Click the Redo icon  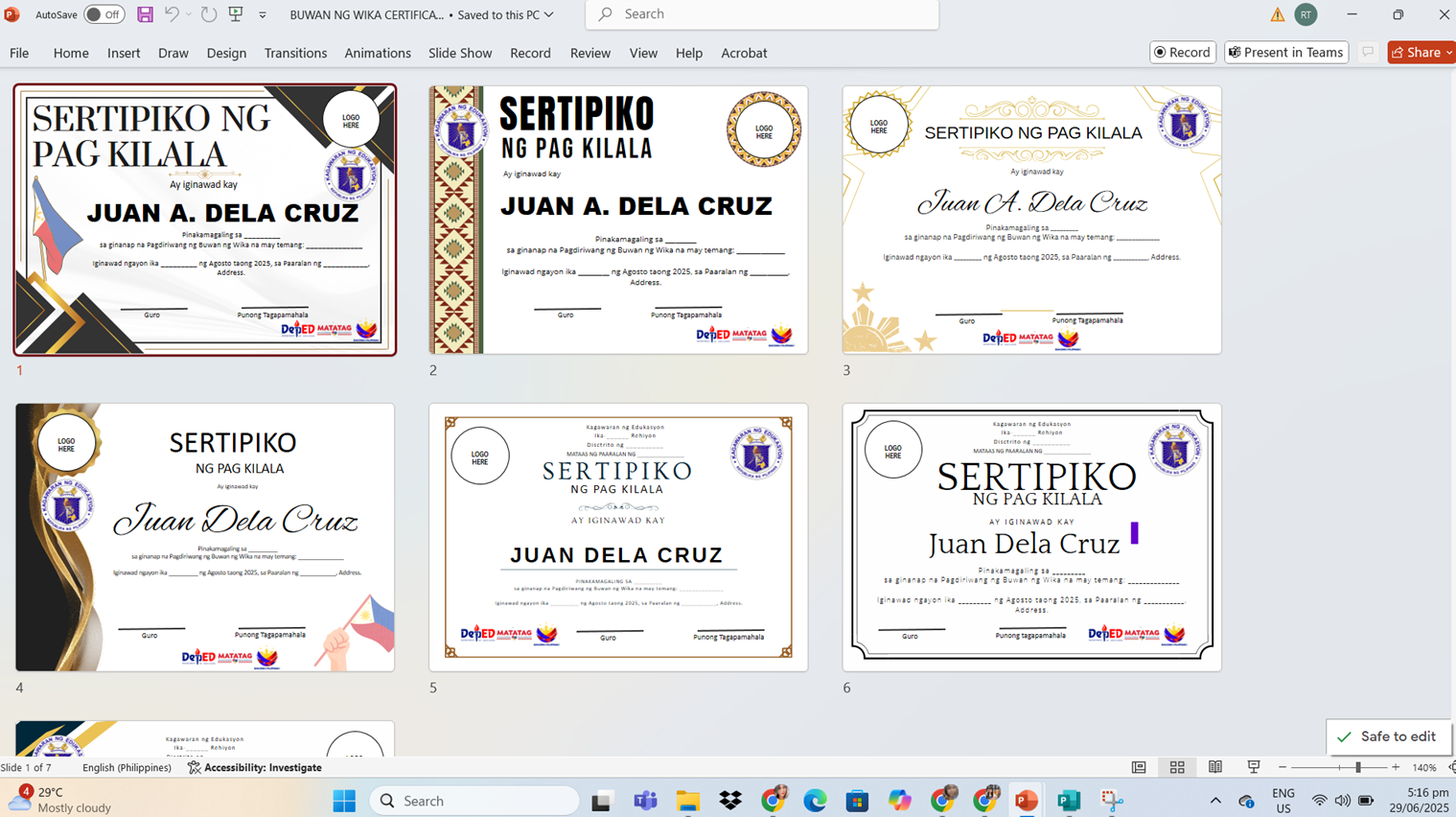point(209,14)
